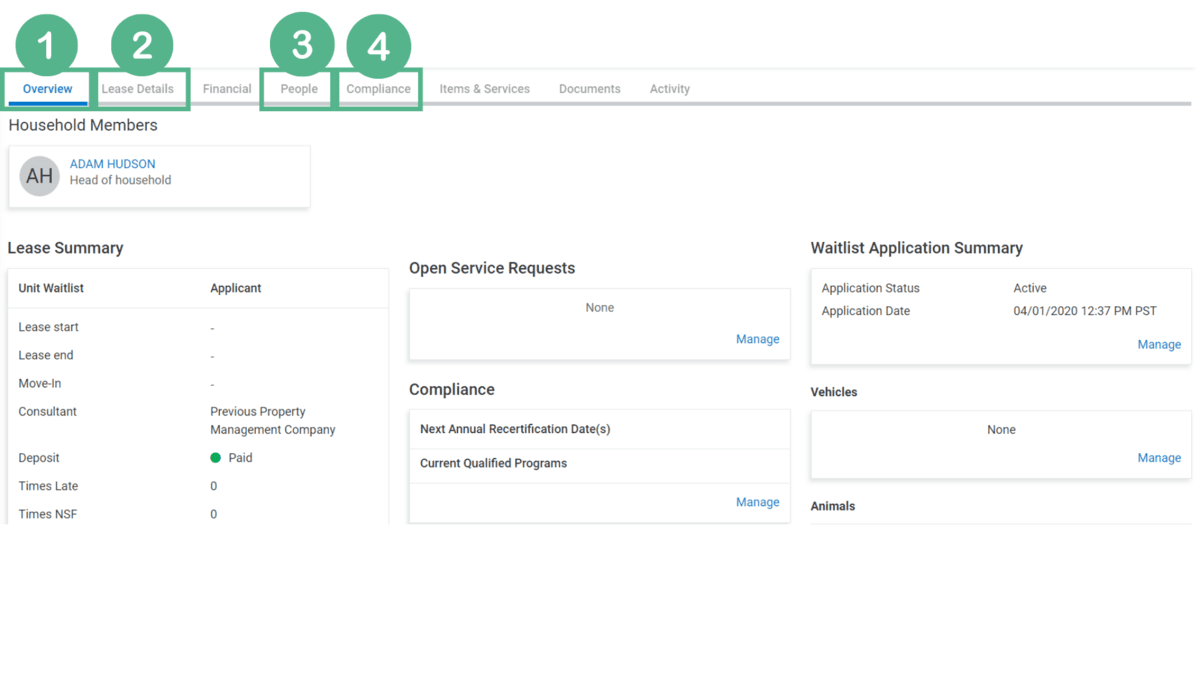The height and width of the screenshot is (675, 1200).
Task: Click the 'Lease start' label
Action: point(48,327)
